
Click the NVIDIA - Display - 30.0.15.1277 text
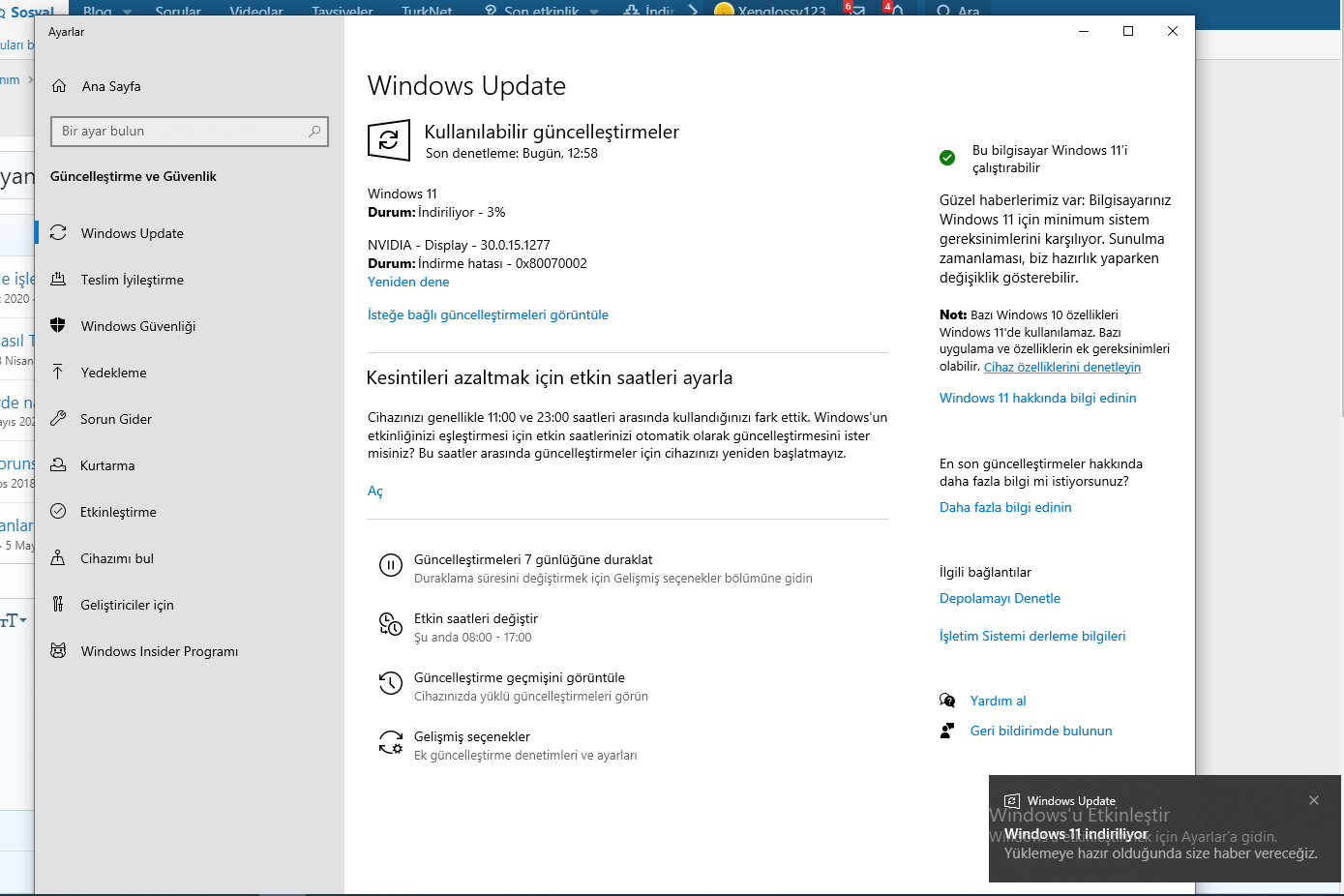[x=459, y=245]
